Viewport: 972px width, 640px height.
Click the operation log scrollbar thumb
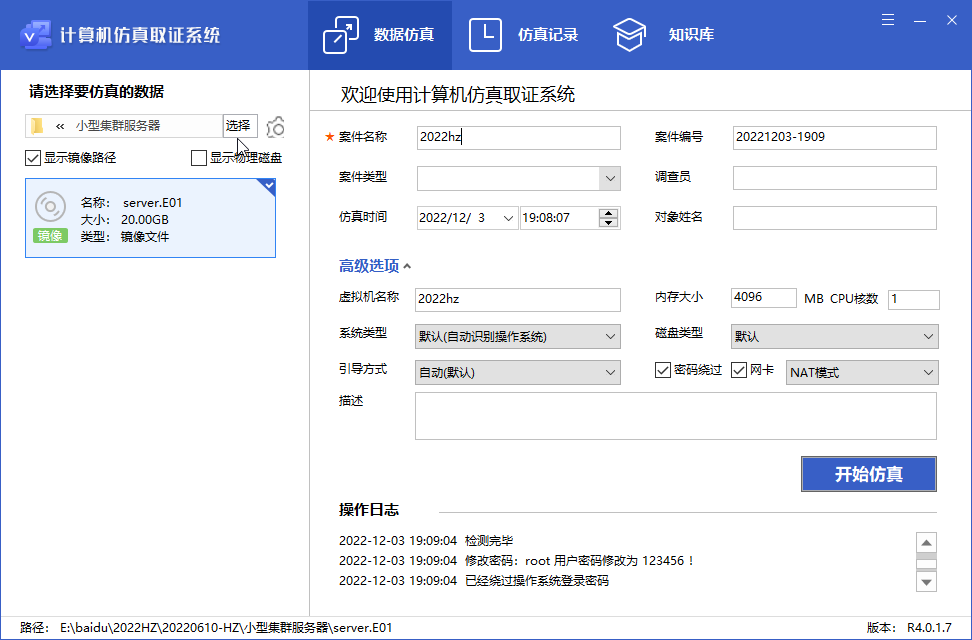(926, 563)
